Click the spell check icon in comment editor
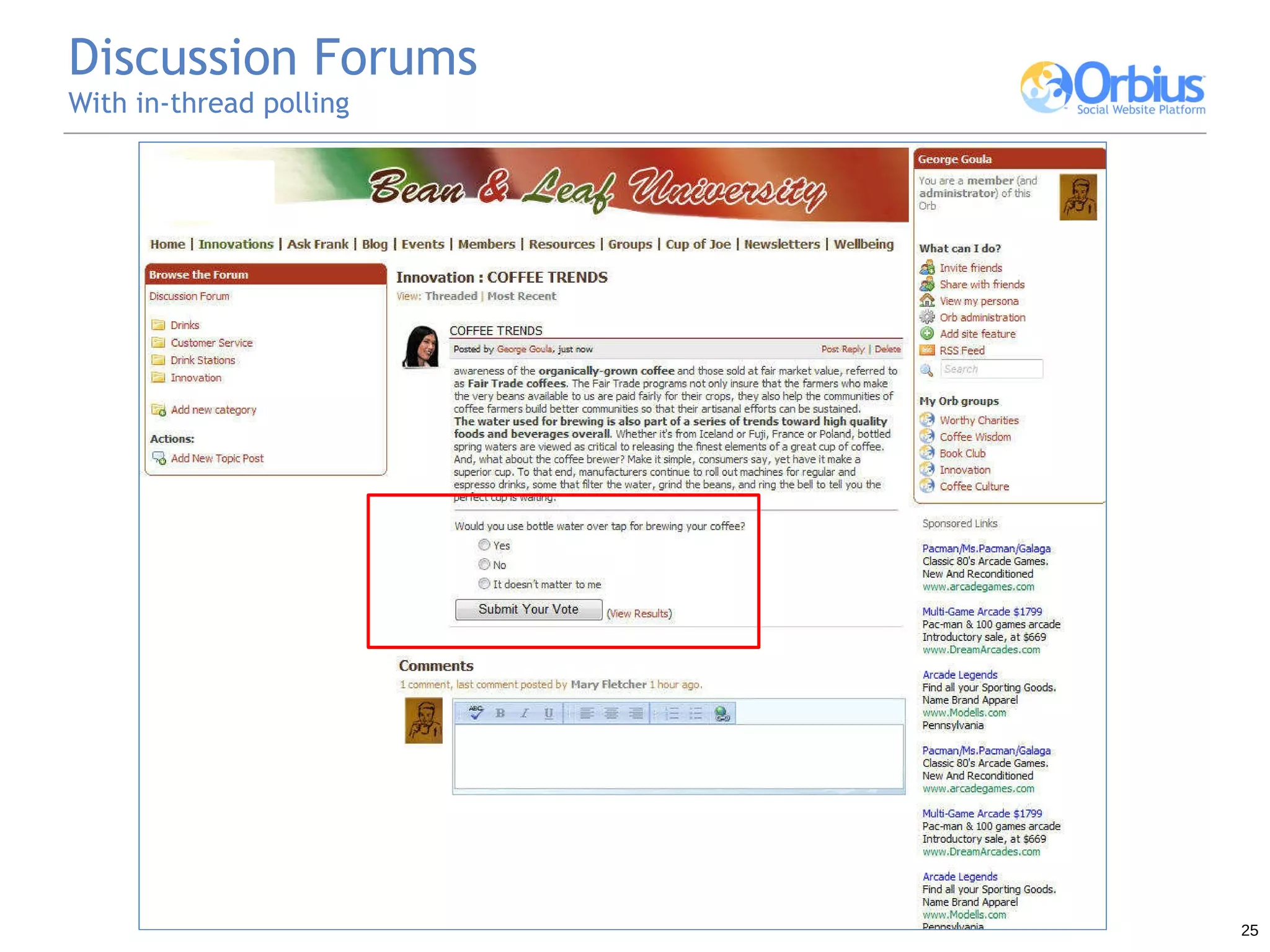The width and height of the screenshot is (1270, 952). point(476,713)
